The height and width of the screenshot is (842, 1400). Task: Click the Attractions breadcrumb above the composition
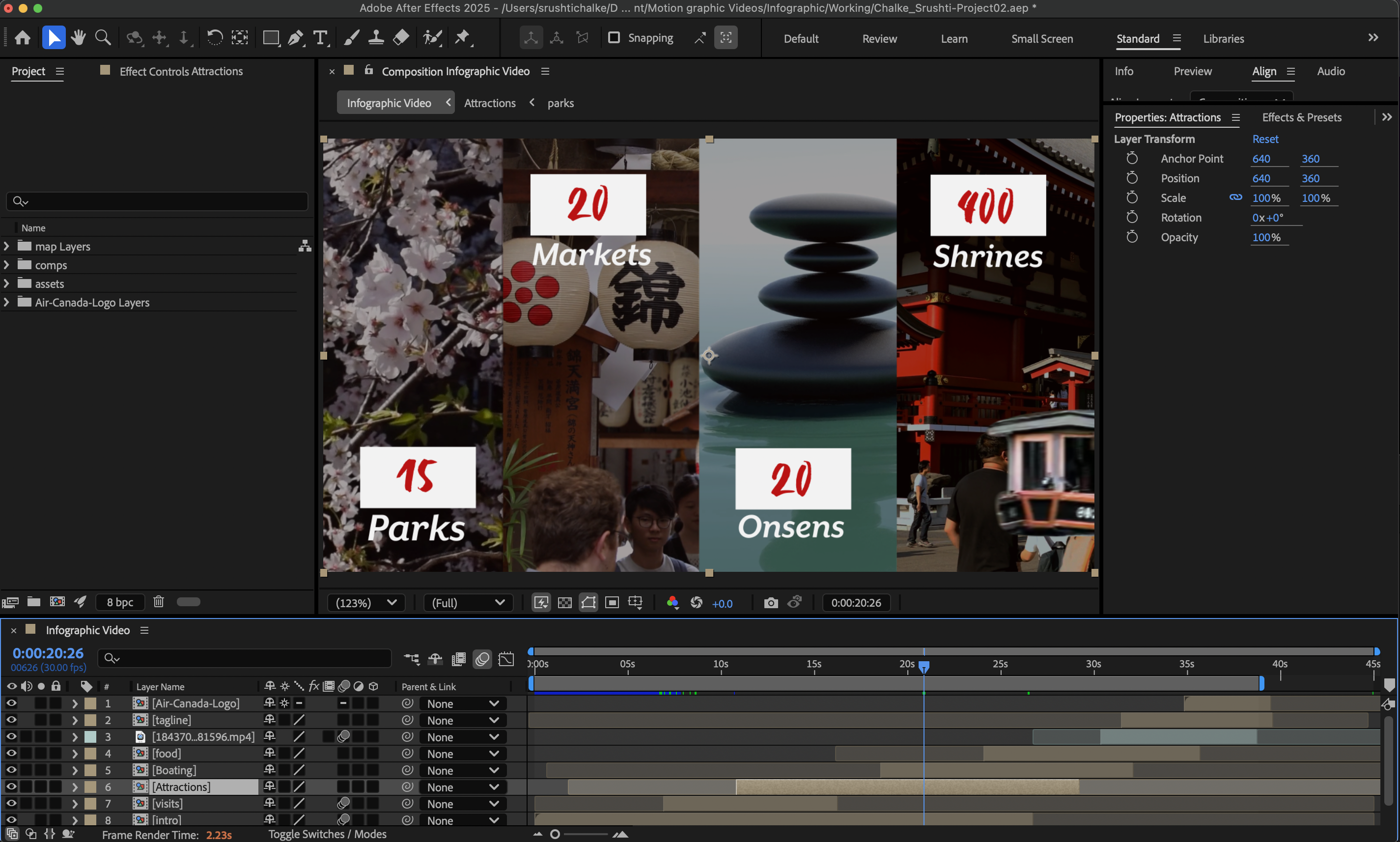coord(490,103)
